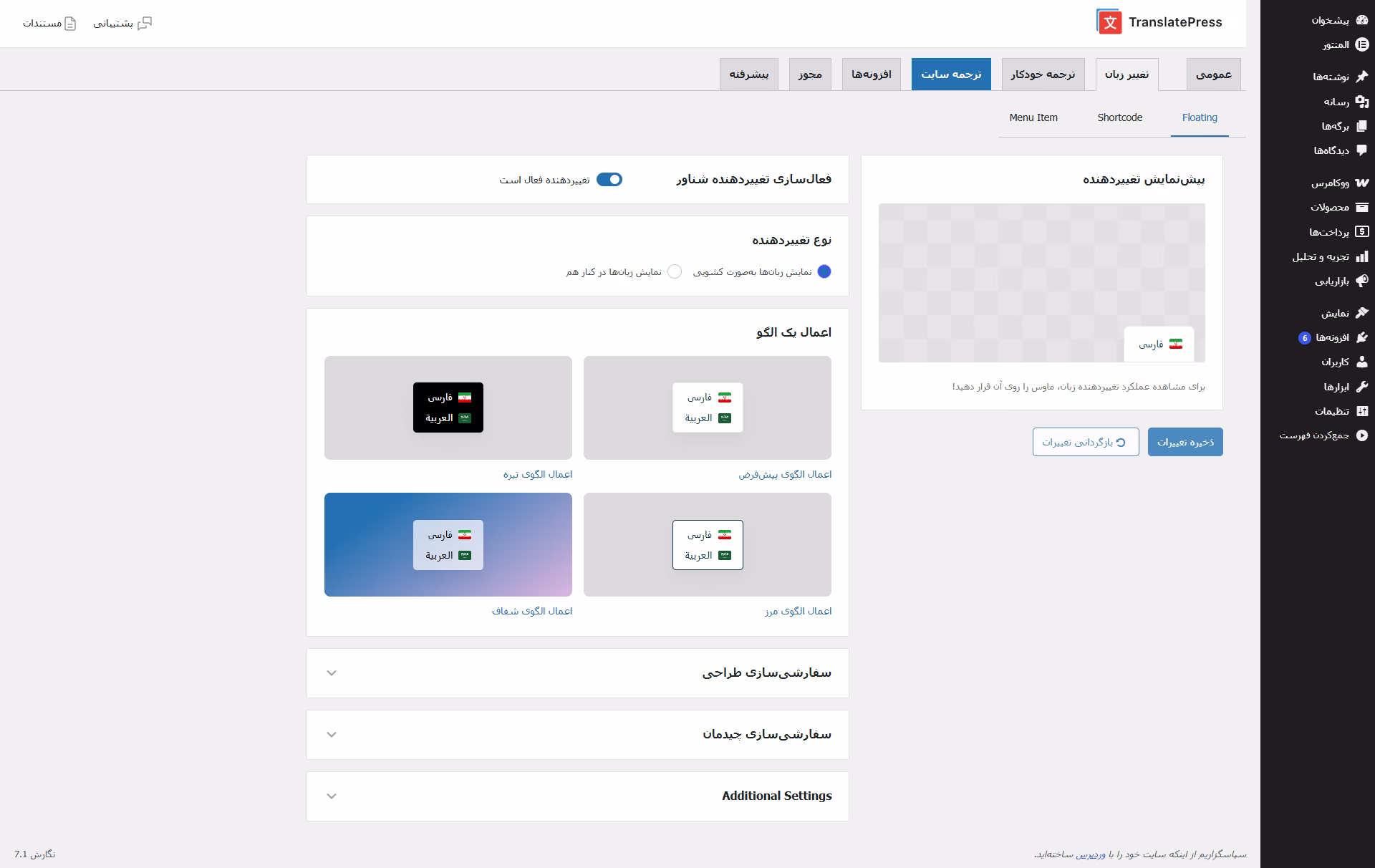Open the دیدگاه‌ها comments icon
The height and width of the screenshot is (868, 1375).
pyautogui.click(x=1361, y=150)
